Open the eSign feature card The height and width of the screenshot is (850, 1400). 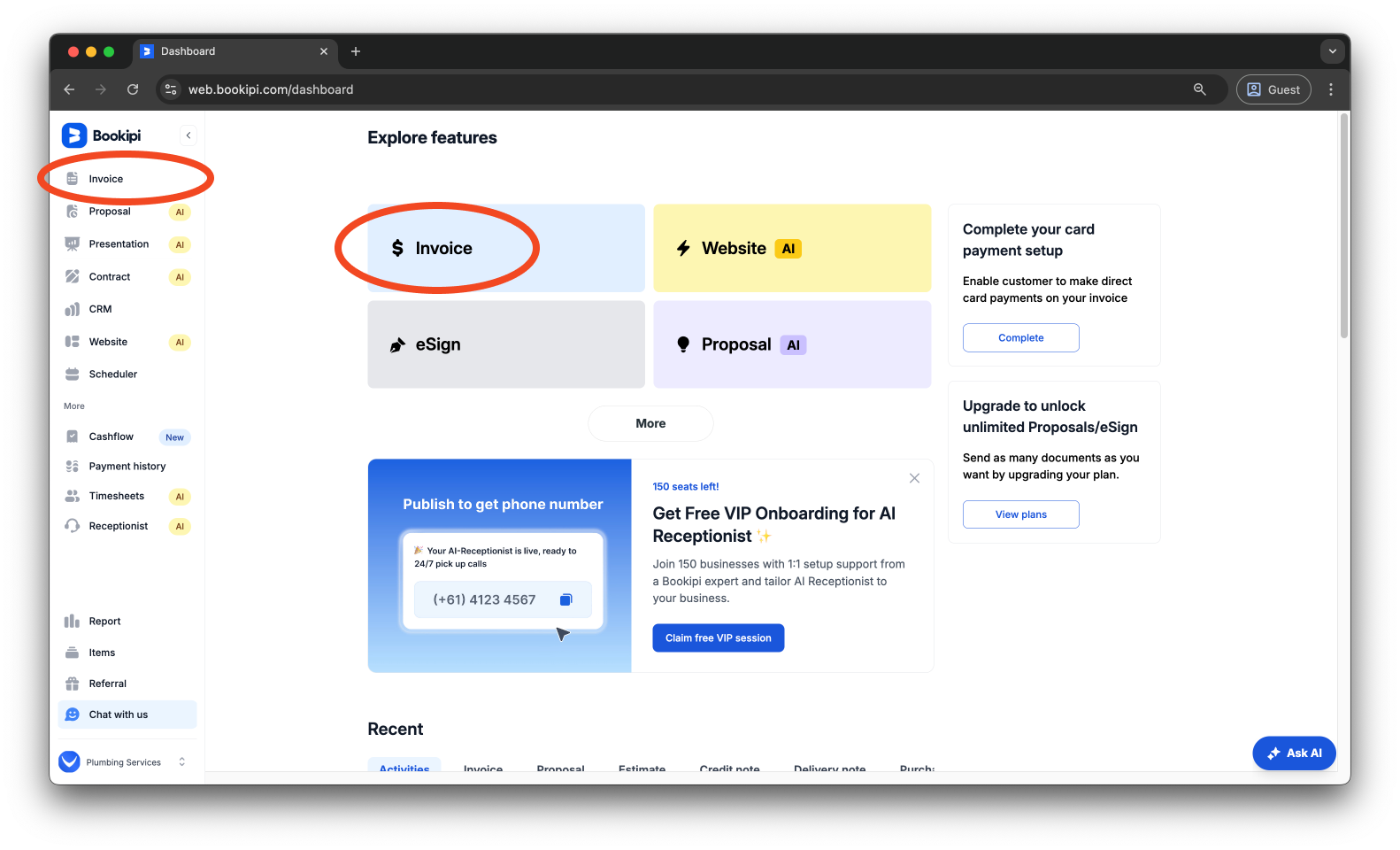pos(506,344)
